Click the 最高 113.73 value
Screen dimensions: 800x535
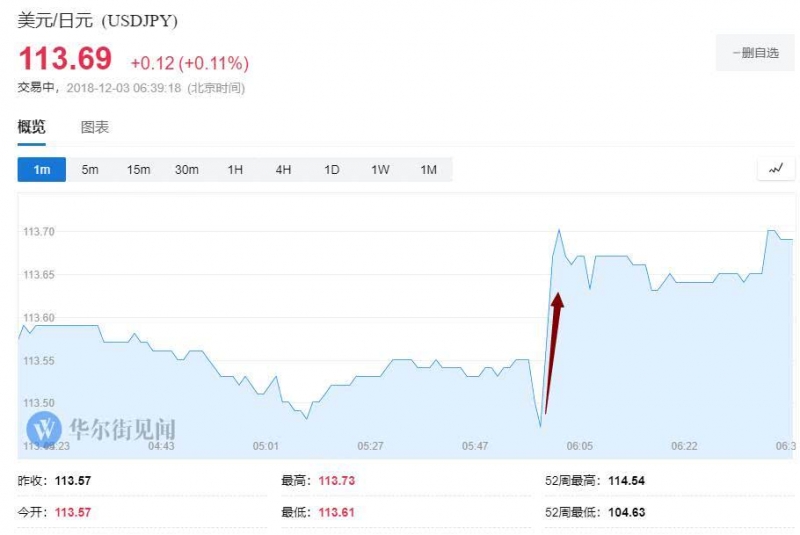coord(337,480)
